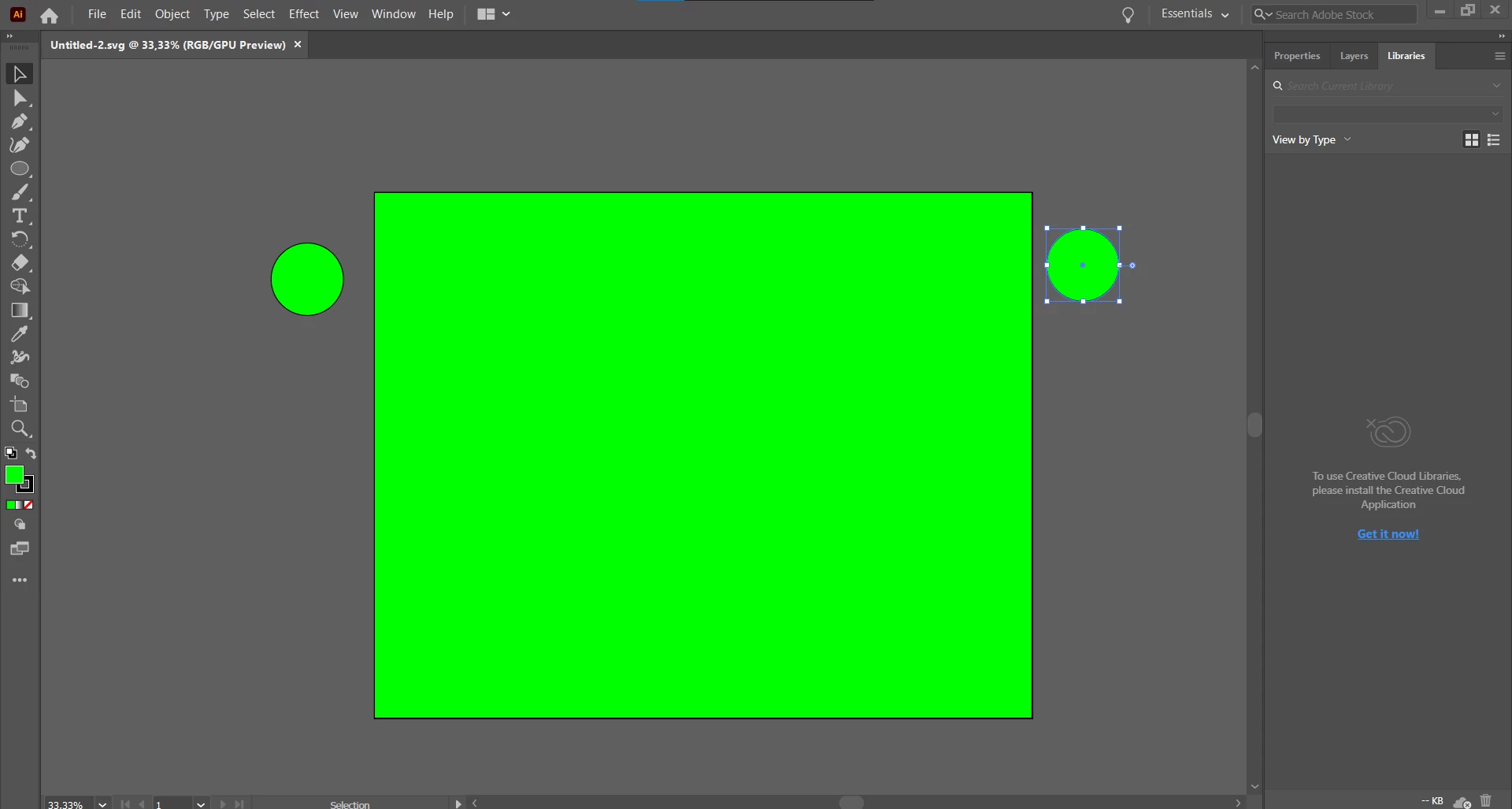Image resolution: width=1512 pixels, height=809 pixels.
Task: Open the Effect menu
Action: (304, 14)
